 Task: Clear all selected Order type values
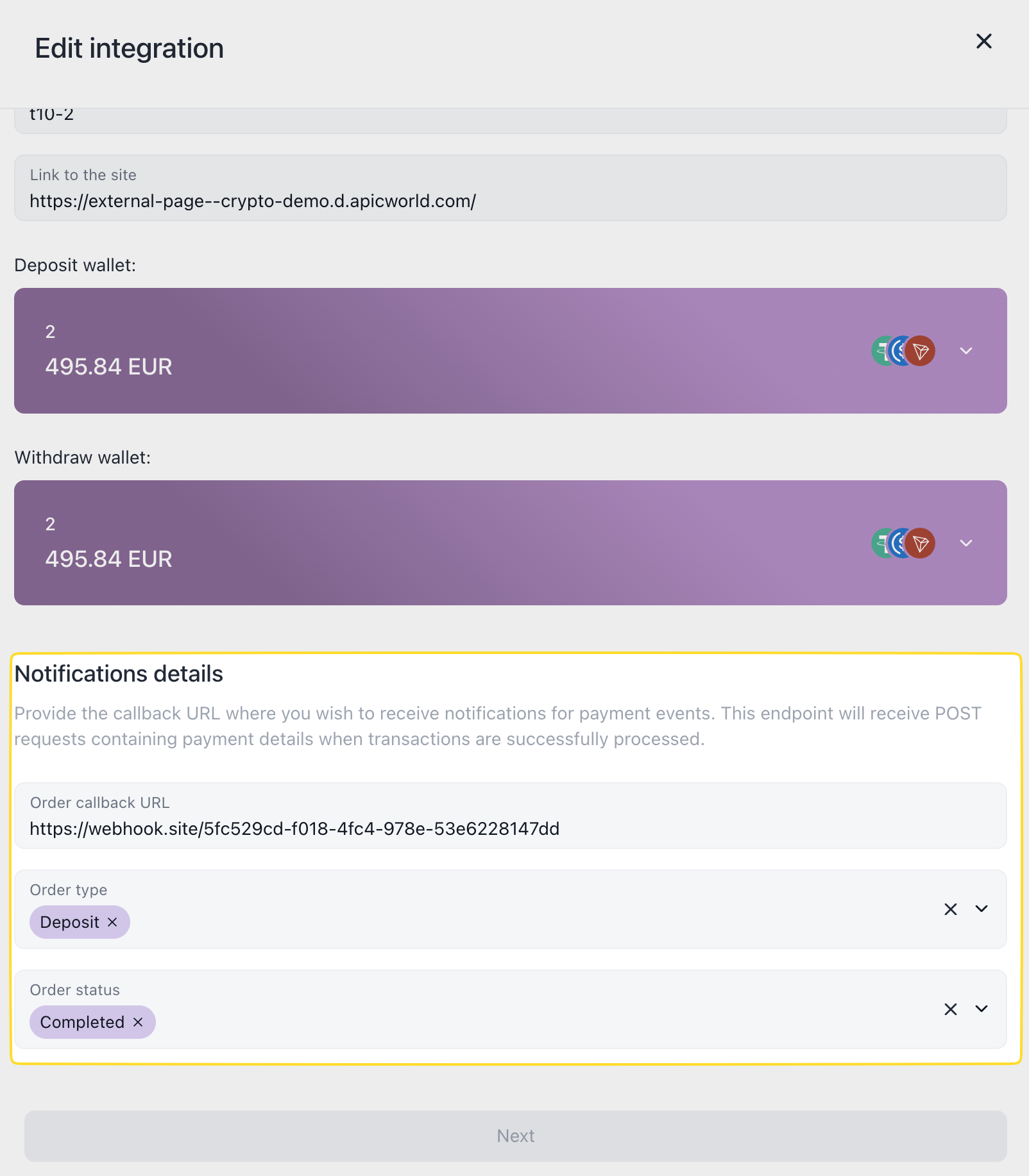pos(951,909)
